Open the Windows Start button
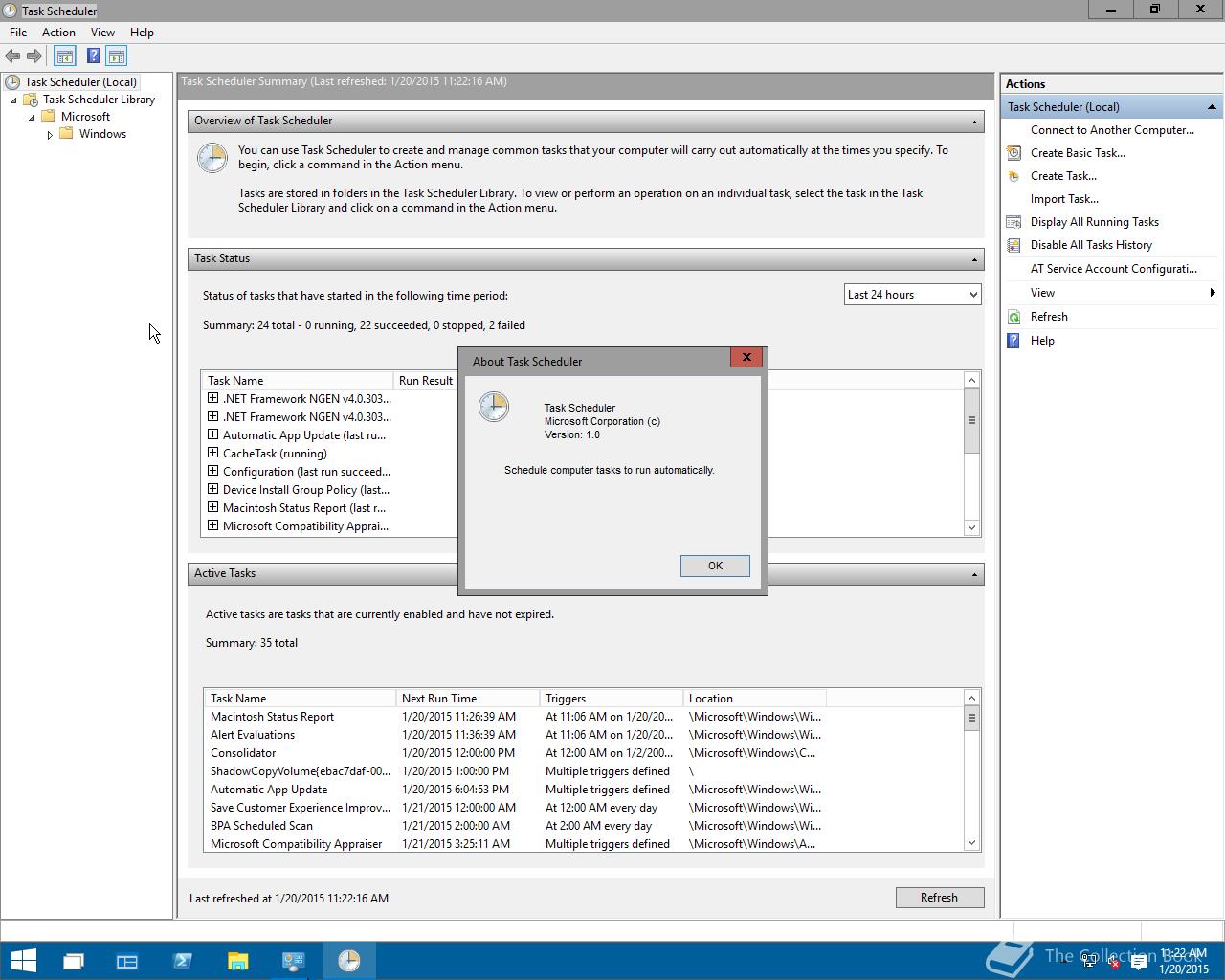1225x980 pixels. tap(23, 961)
